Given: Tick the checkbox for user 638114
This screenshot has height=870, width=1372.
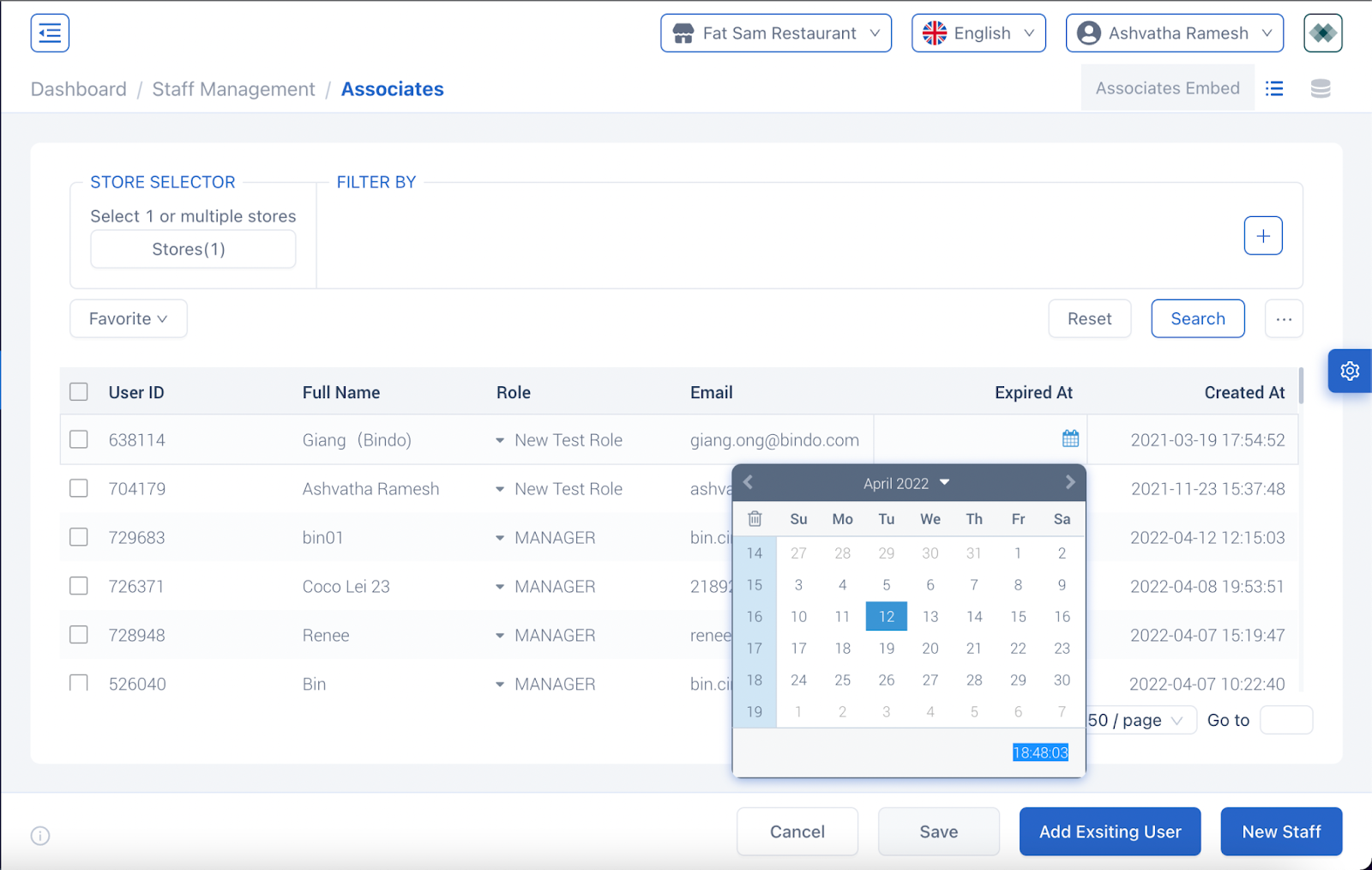Looking at the screenshot, I should click(79, 440).
